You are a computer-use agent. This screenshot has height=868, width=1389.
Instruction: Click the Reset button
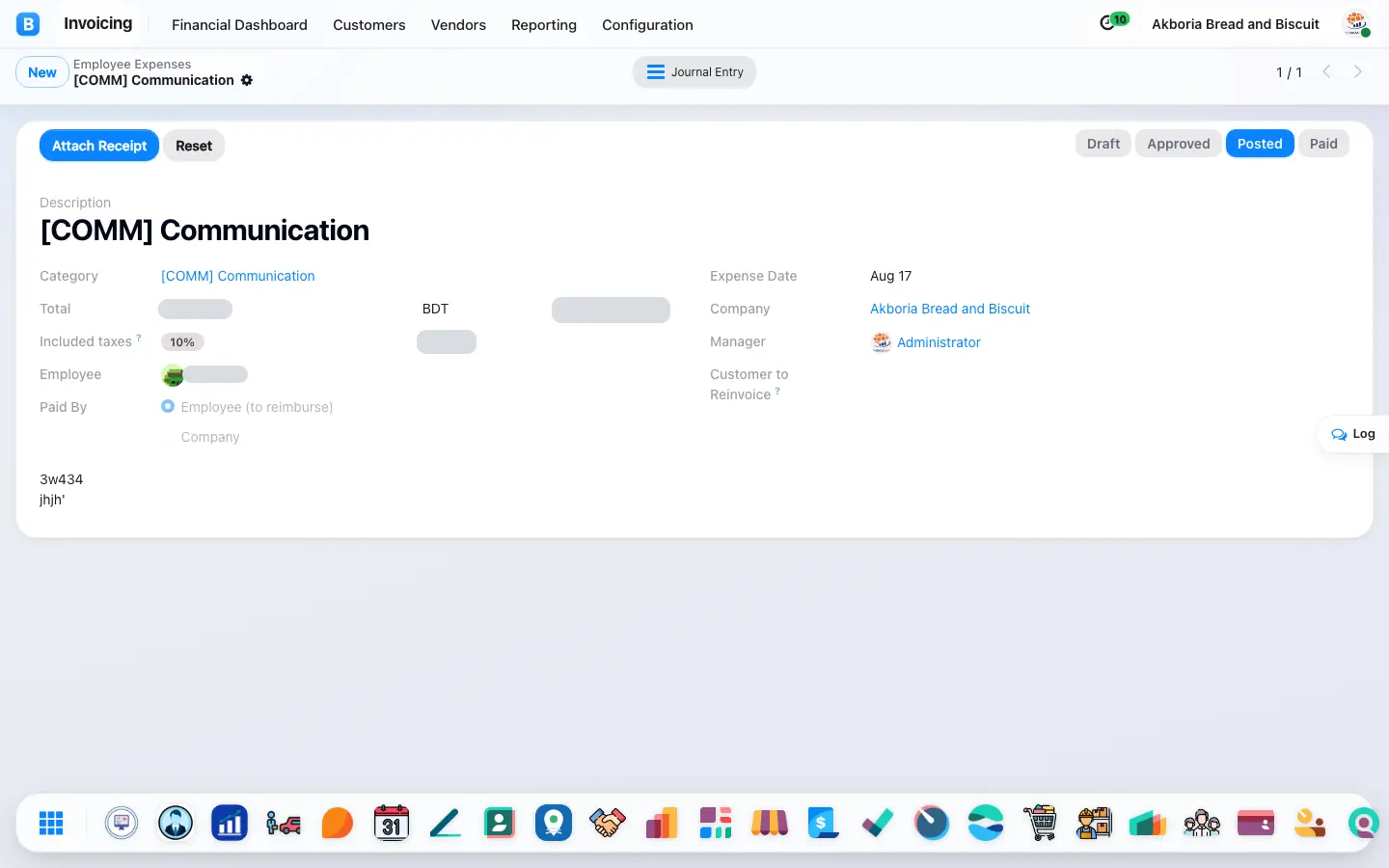tap(194, 146)
